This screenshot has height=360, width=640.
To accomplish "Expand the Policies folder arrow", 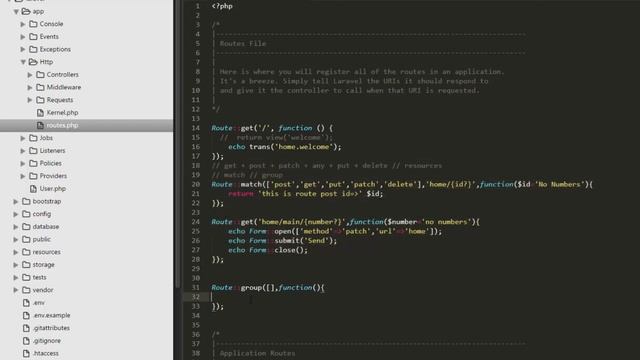I will point(23,163).
